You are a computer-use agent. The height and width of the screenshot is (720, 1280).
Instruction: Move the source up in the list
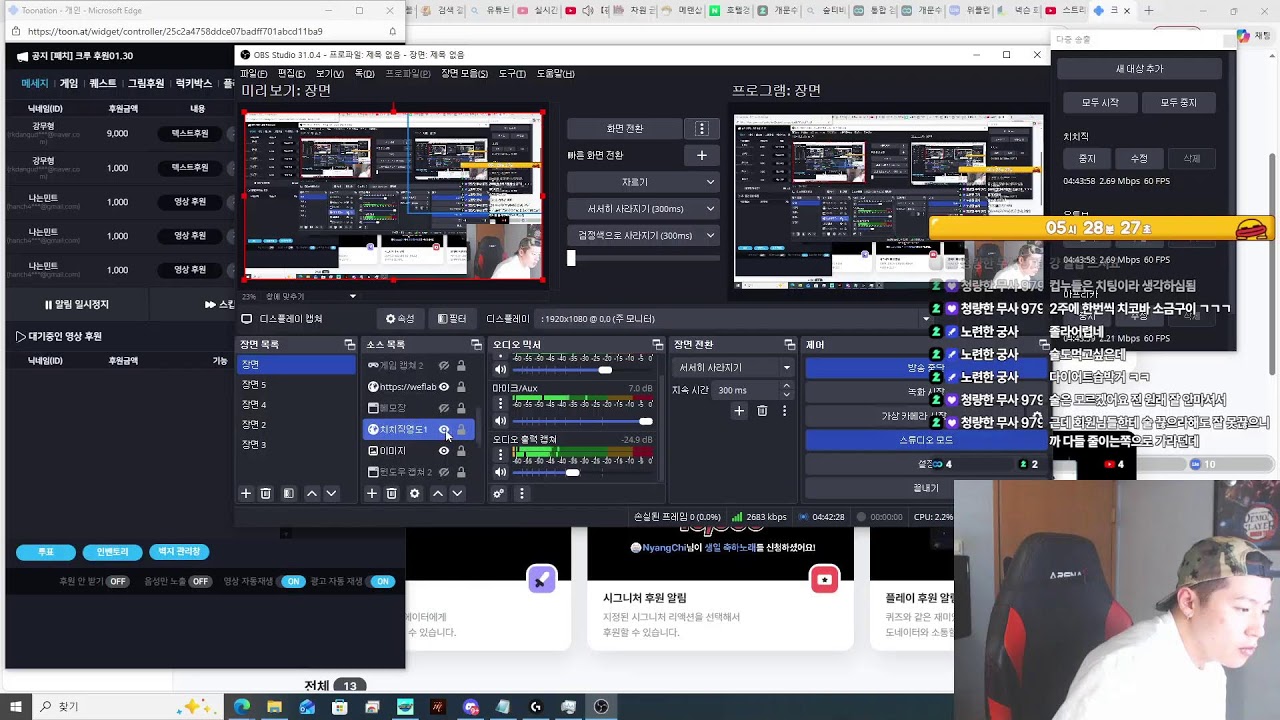pyautogui.click(x=438, y=493)
